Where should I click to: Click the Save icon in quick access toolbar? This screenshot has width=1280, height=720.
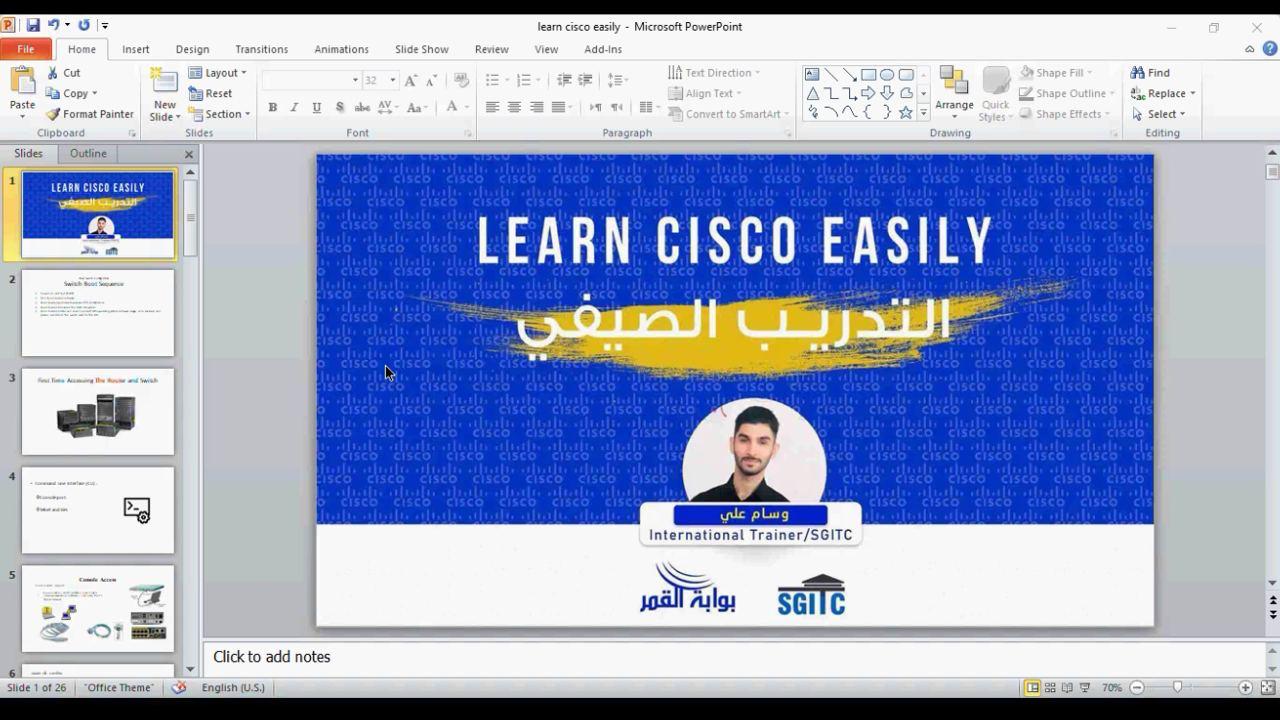[33, 25]
